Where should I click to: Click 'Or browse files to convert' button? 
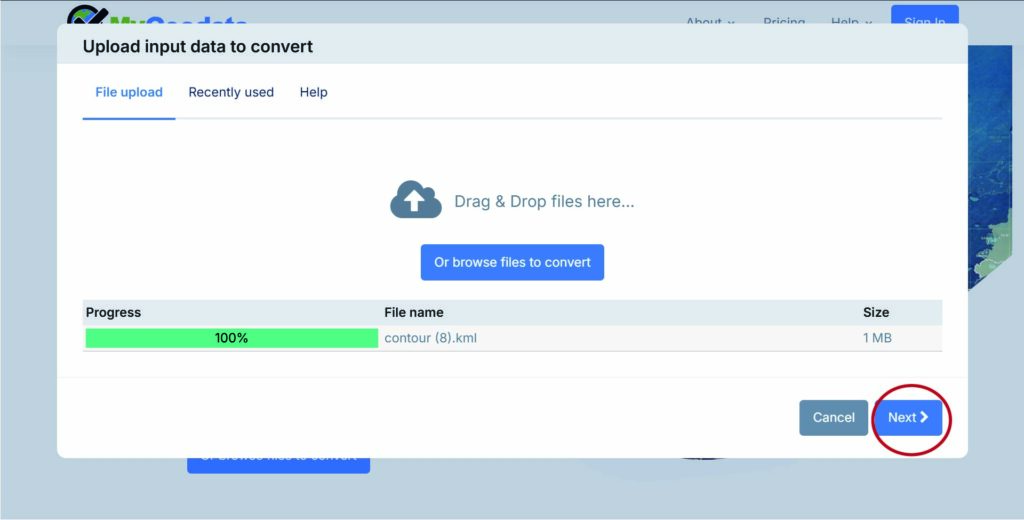pyautogui.click(x=512, y=262)
